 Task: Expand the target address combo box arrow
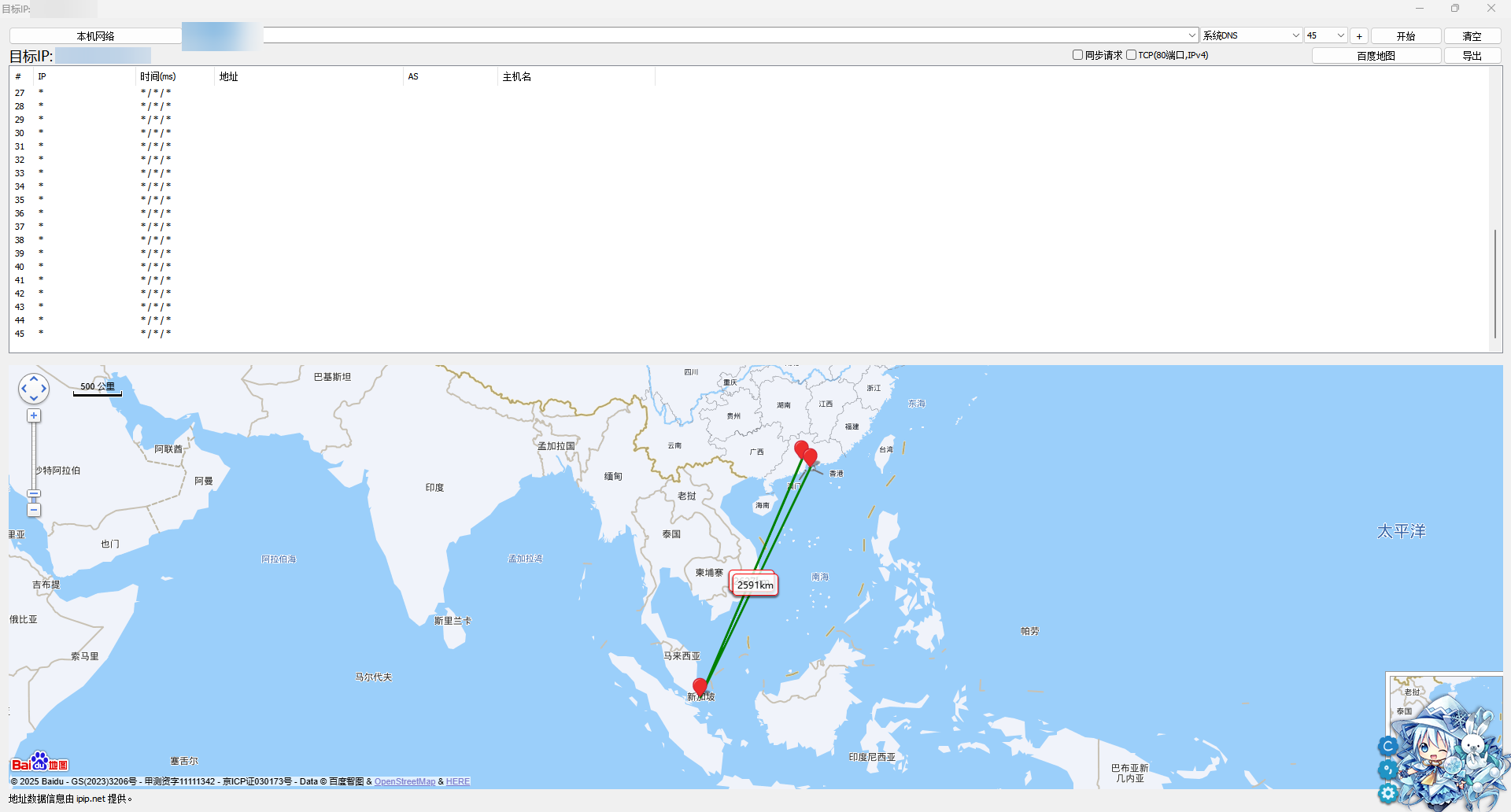(x=1191, y=35)
